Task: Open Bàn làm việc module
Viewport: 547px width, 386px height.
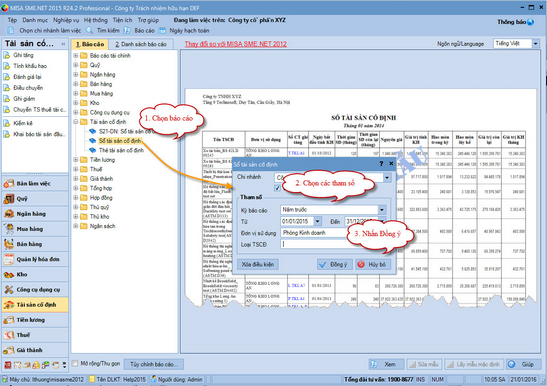Action: coord(35,184)
